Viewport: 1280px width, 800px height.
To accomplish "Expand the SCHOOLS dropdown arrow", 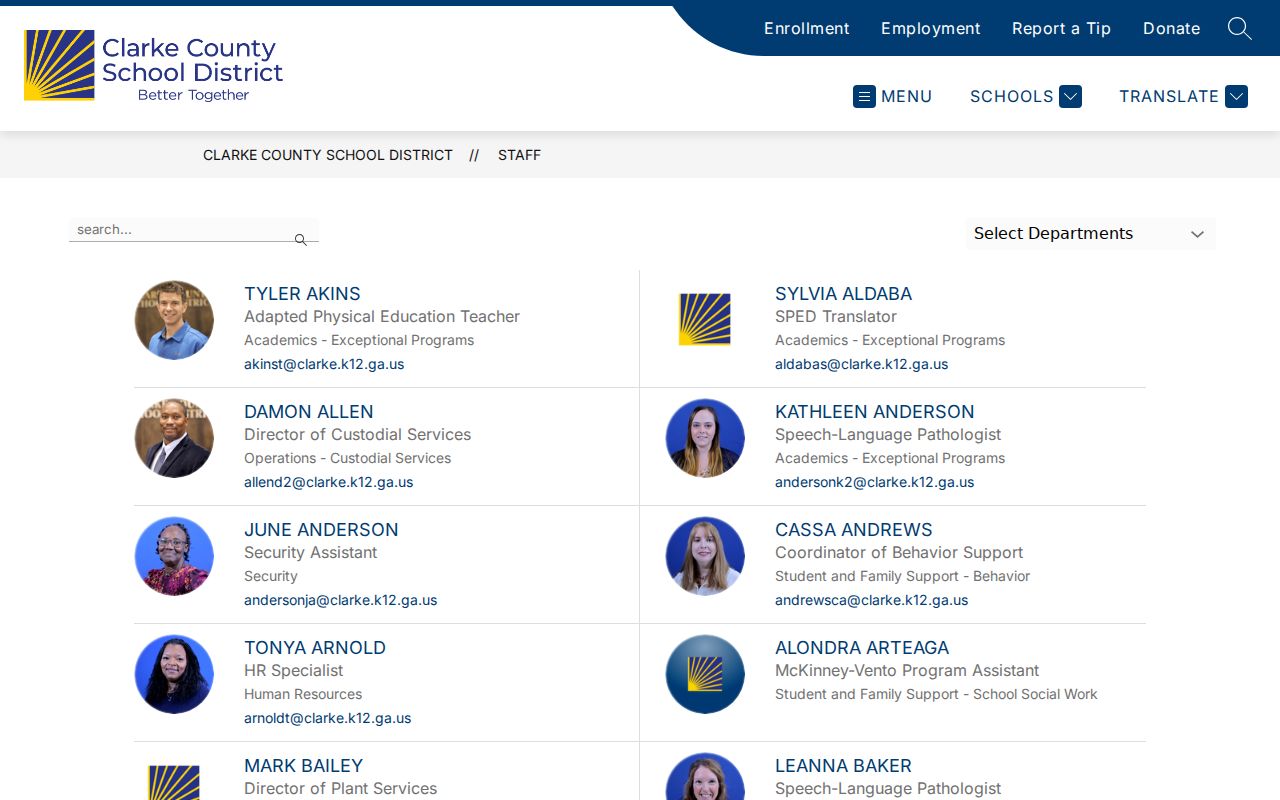I will click(x=1071, y=96).
